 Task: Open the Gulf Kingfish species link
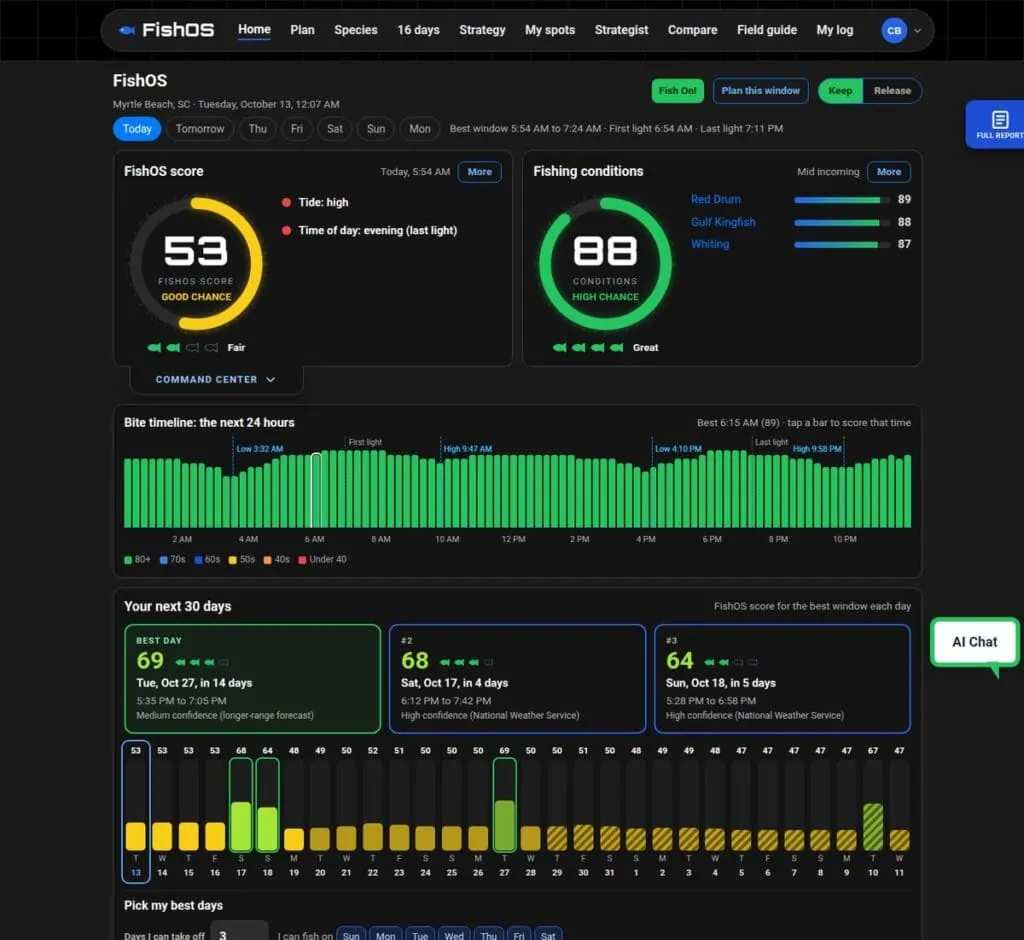tap(723, 222)
